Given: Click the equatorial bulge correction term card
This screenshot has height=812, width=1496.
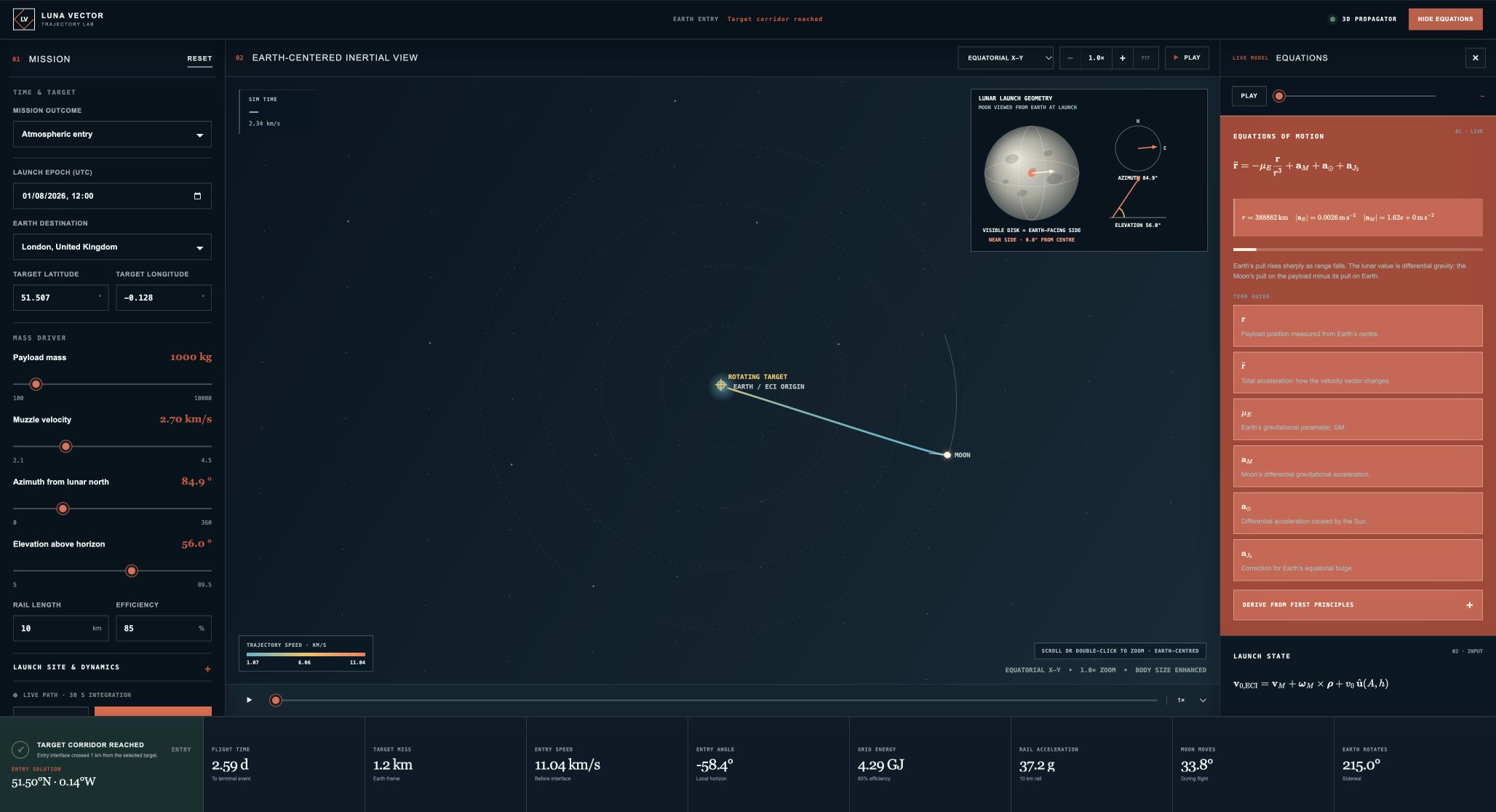Looking at the screenshot, I should 1358,560.
